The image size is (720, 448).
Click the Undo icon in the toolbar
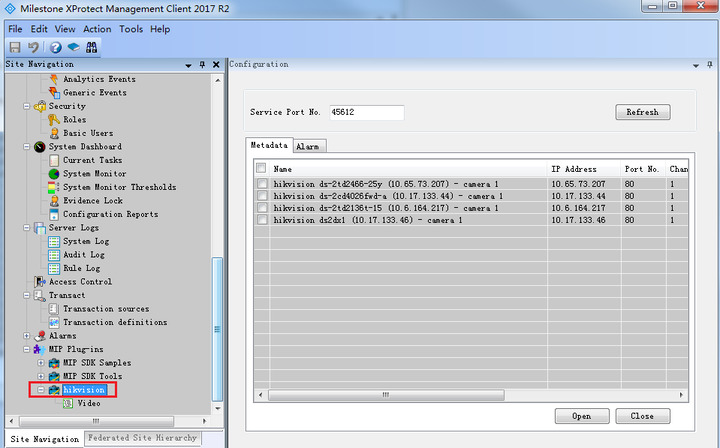33,47
